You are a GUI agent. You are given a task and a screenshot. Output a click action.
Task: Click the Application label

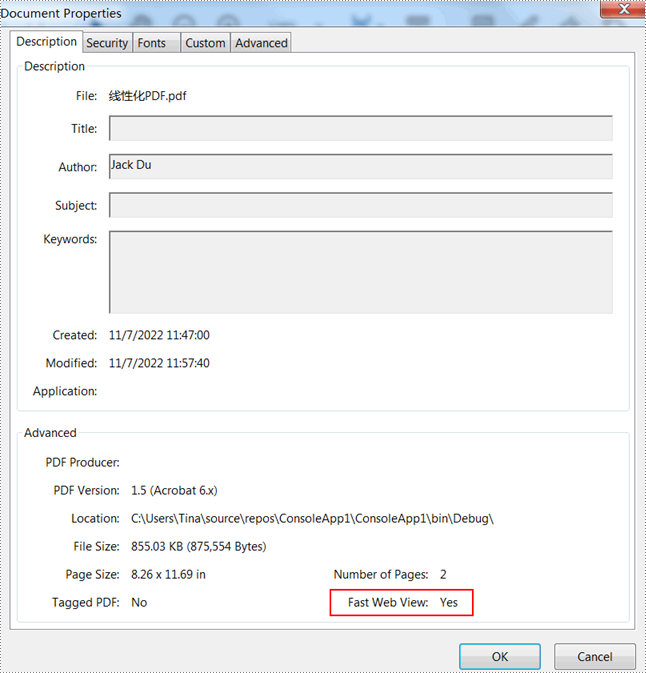65,391
